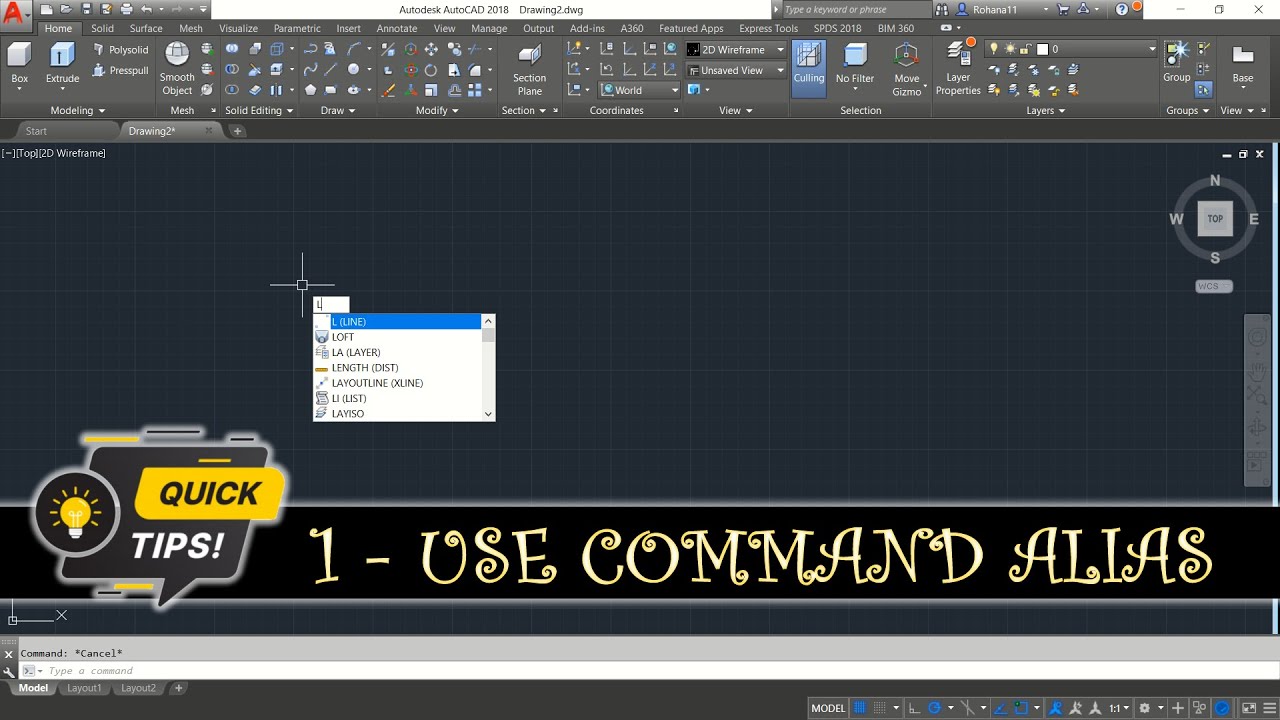1280x720 pixels.
Task: Open the World UCS dropdown
Action: [640, 90]
